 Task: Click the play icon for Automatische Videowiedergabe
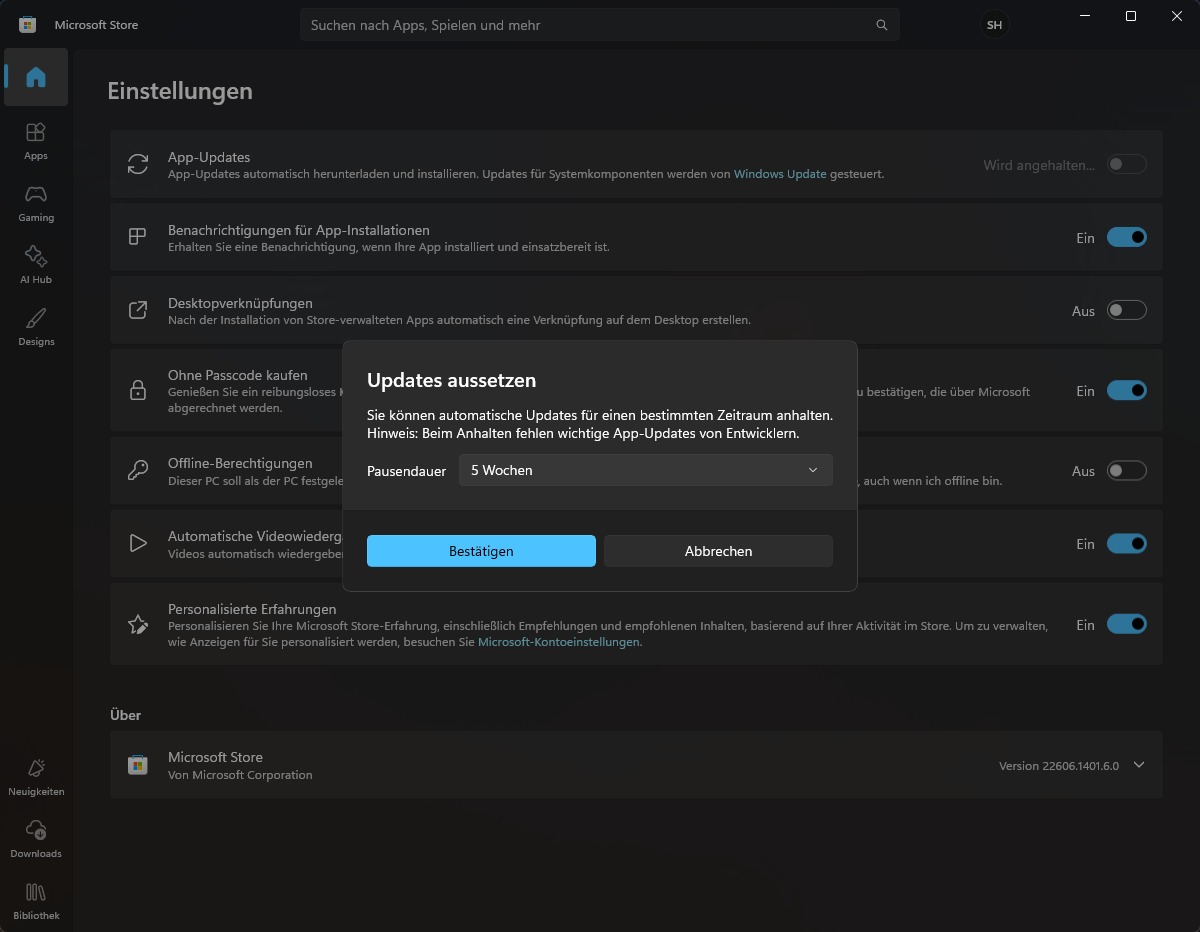[x=138, y=544]
